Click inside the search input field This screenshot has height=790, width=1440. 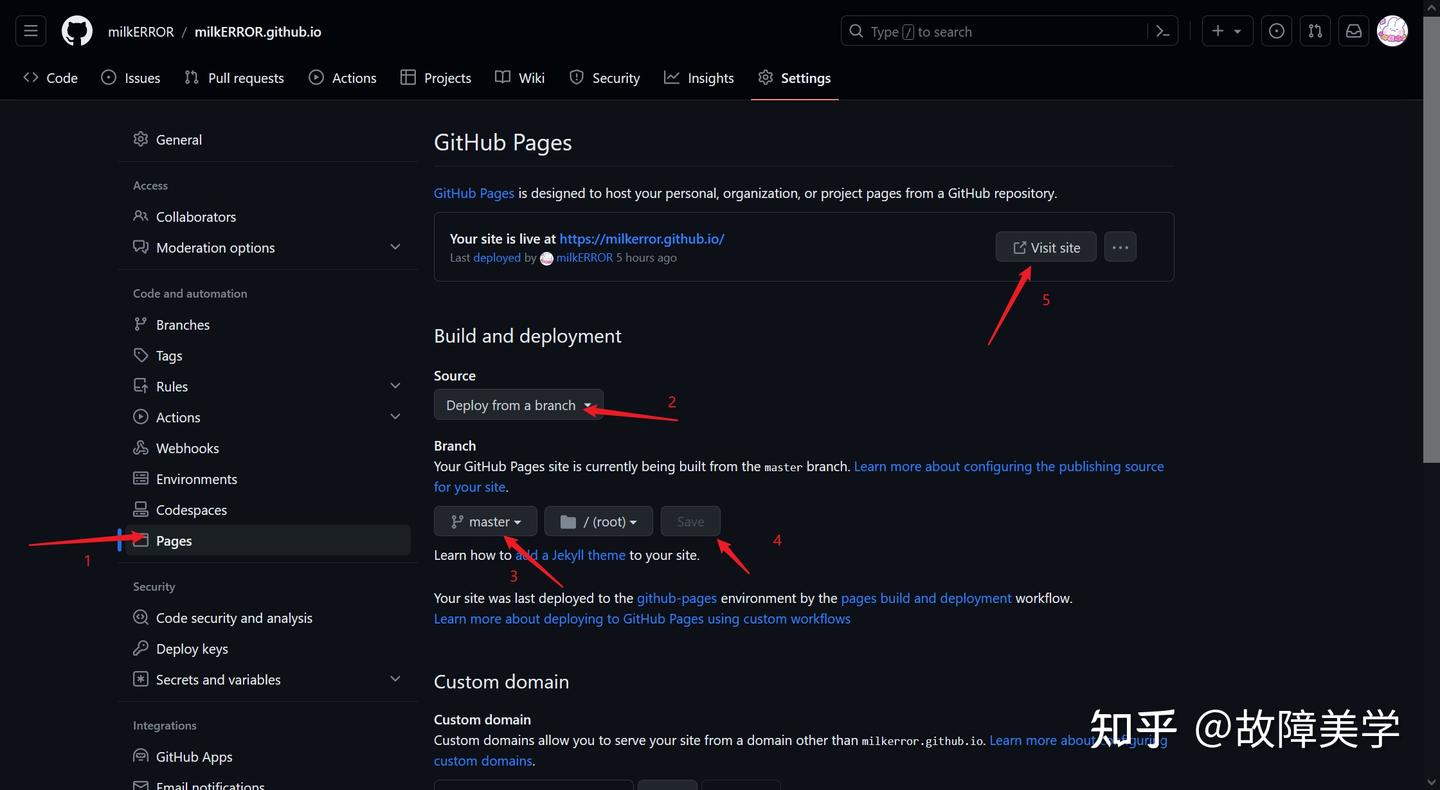1000,31
